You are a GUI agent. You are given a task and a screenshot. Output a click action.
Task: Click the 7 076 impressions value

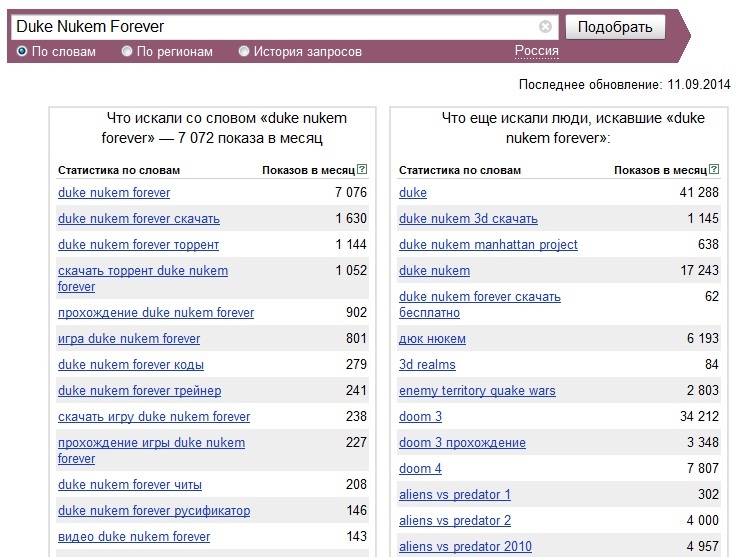coord(351,192)
